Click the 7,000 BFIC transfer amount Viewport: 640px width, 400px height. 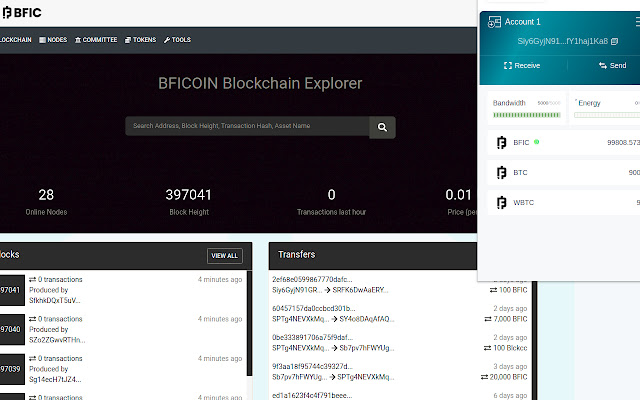[x=506, y=319]
